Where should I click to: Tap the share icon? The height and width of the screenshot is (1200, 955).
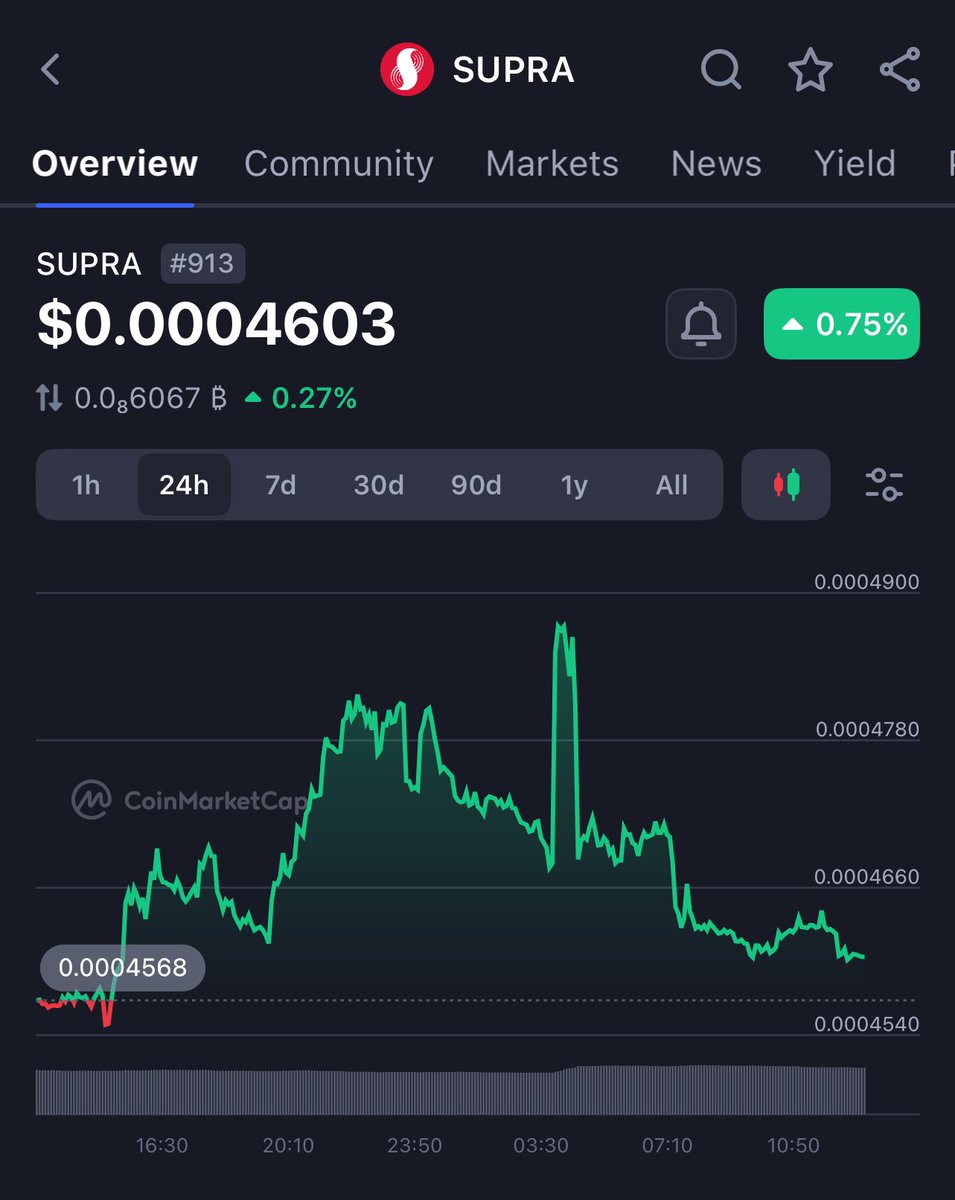tap(899, 70)
